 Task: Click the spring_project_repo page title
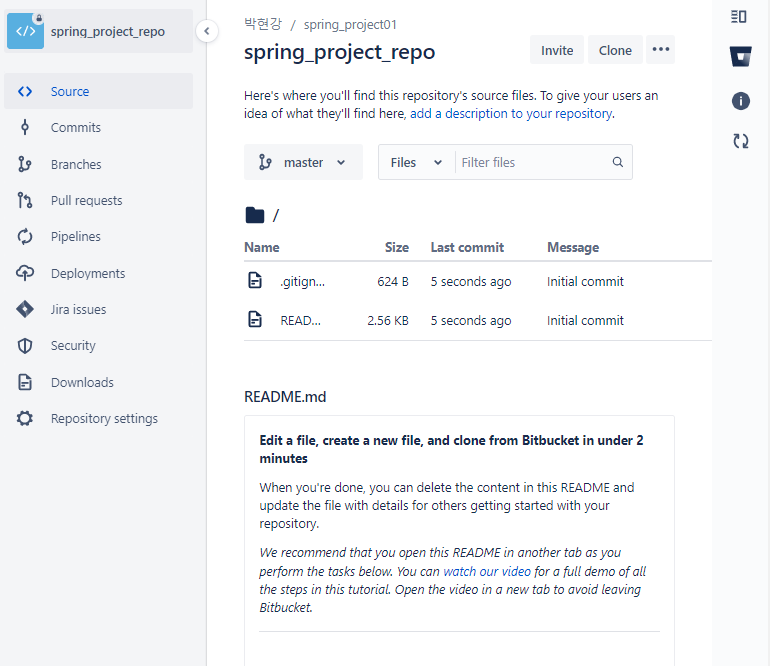click(x=339, y=52)
